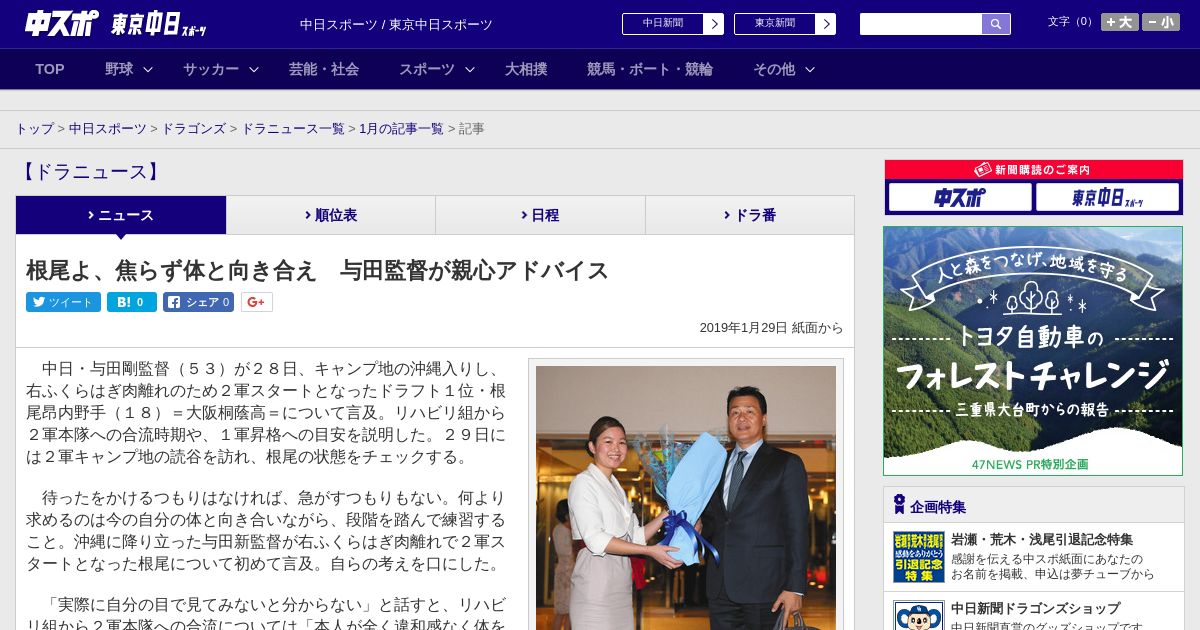
Task: Click the 東京中日スポーツ logo in header
Action: [159, 24]
